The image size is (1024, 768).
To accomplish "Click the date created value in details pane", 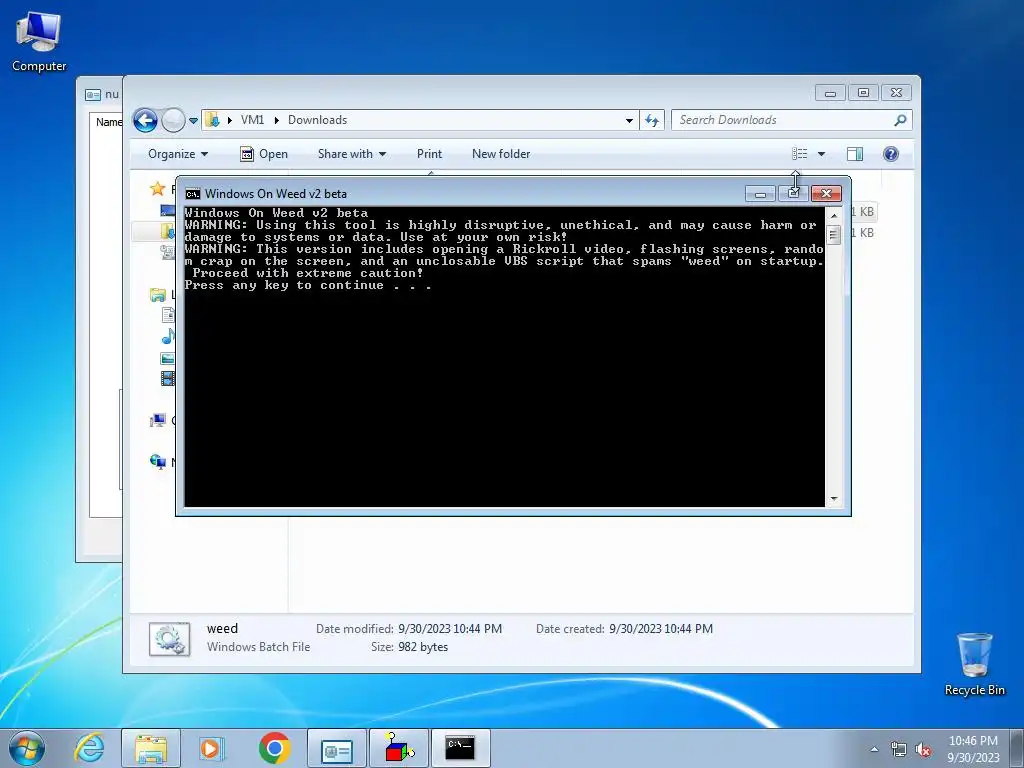I will pyautogui.click(x=661, y=629).
